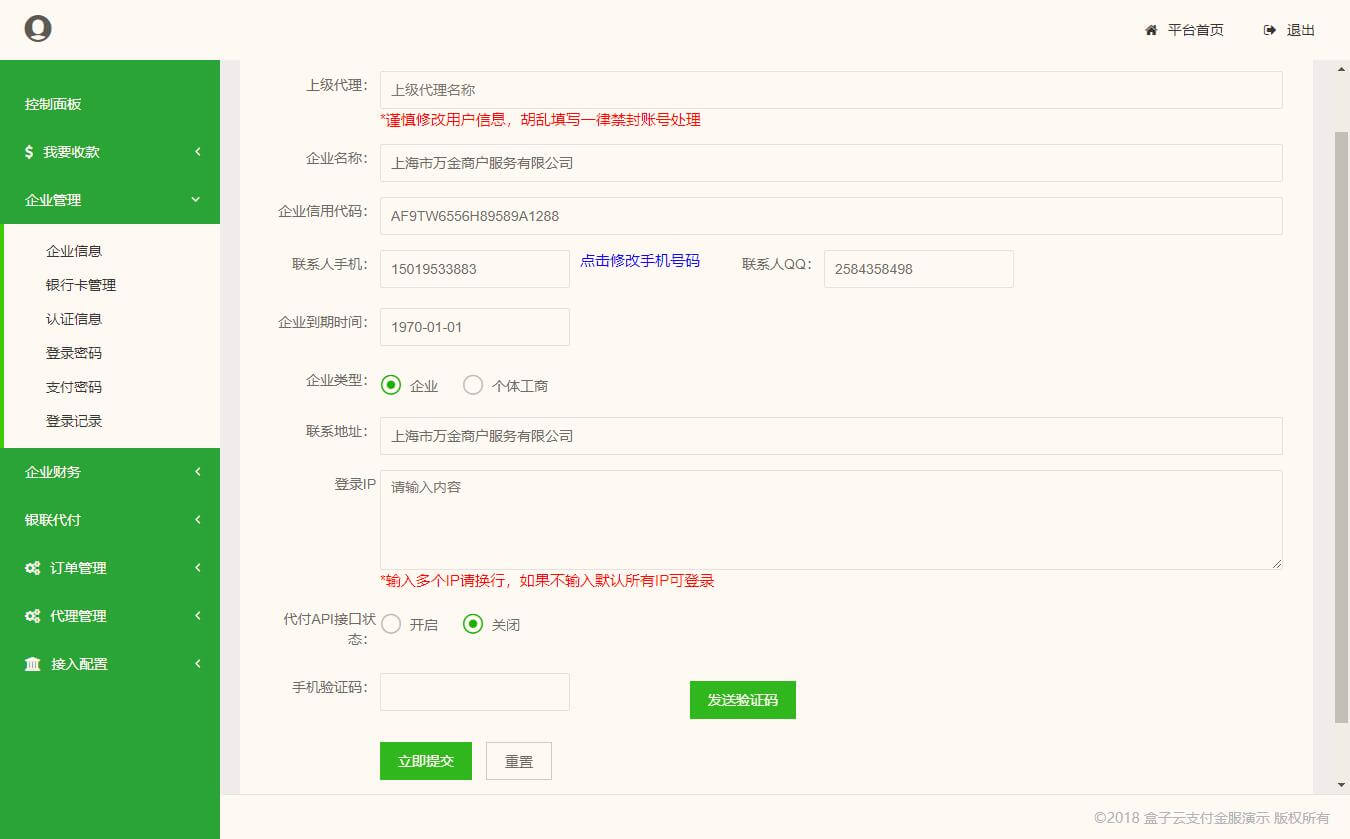This screenshot has width=1350, height=839.
Task: Open 银行卡管理 in the sidebar
Action: [81, 285]
